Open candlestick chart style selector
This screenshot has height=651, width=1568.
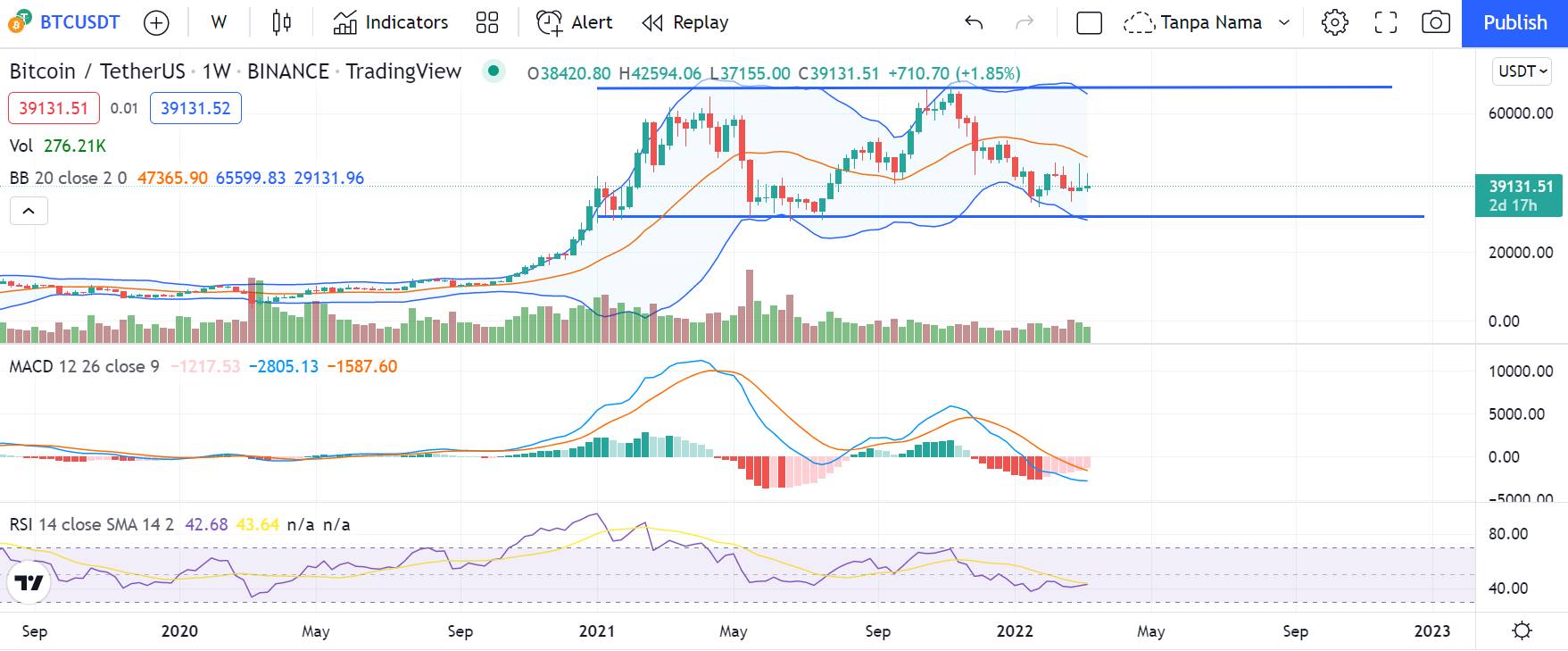281,22
